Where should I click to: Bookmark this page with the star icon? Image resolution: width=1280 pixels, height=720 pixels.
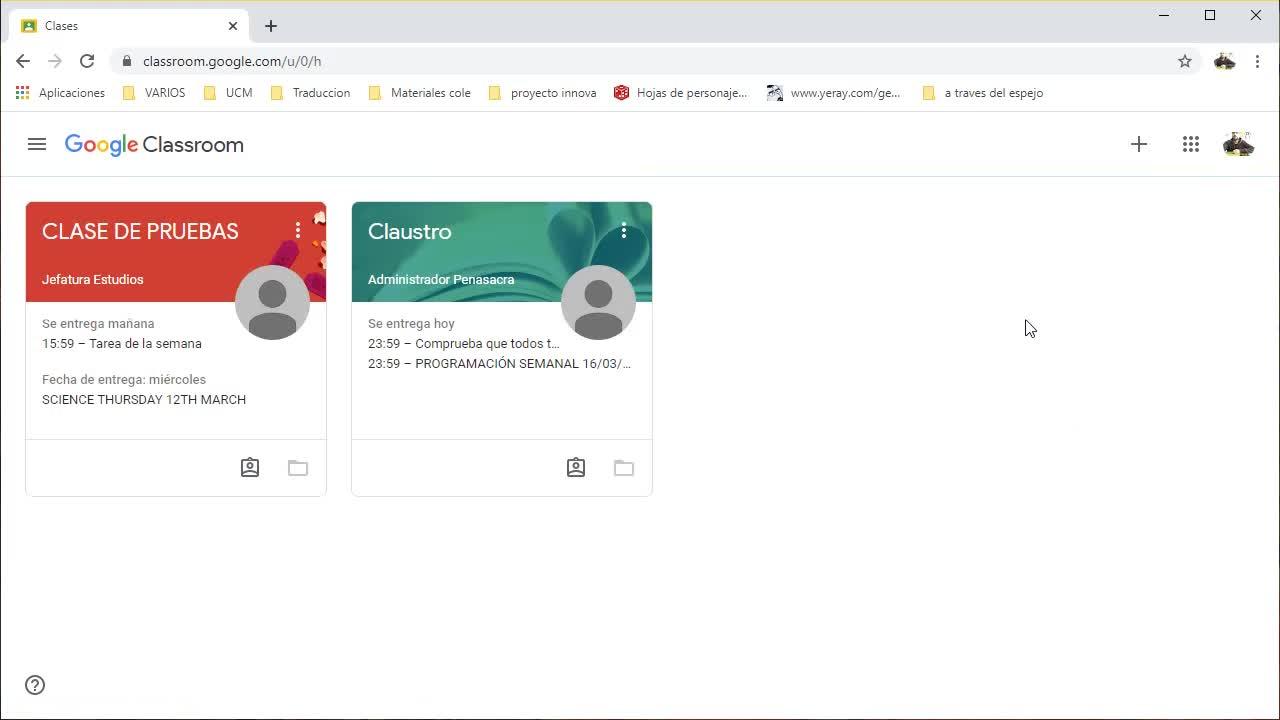coord(1185,61)
